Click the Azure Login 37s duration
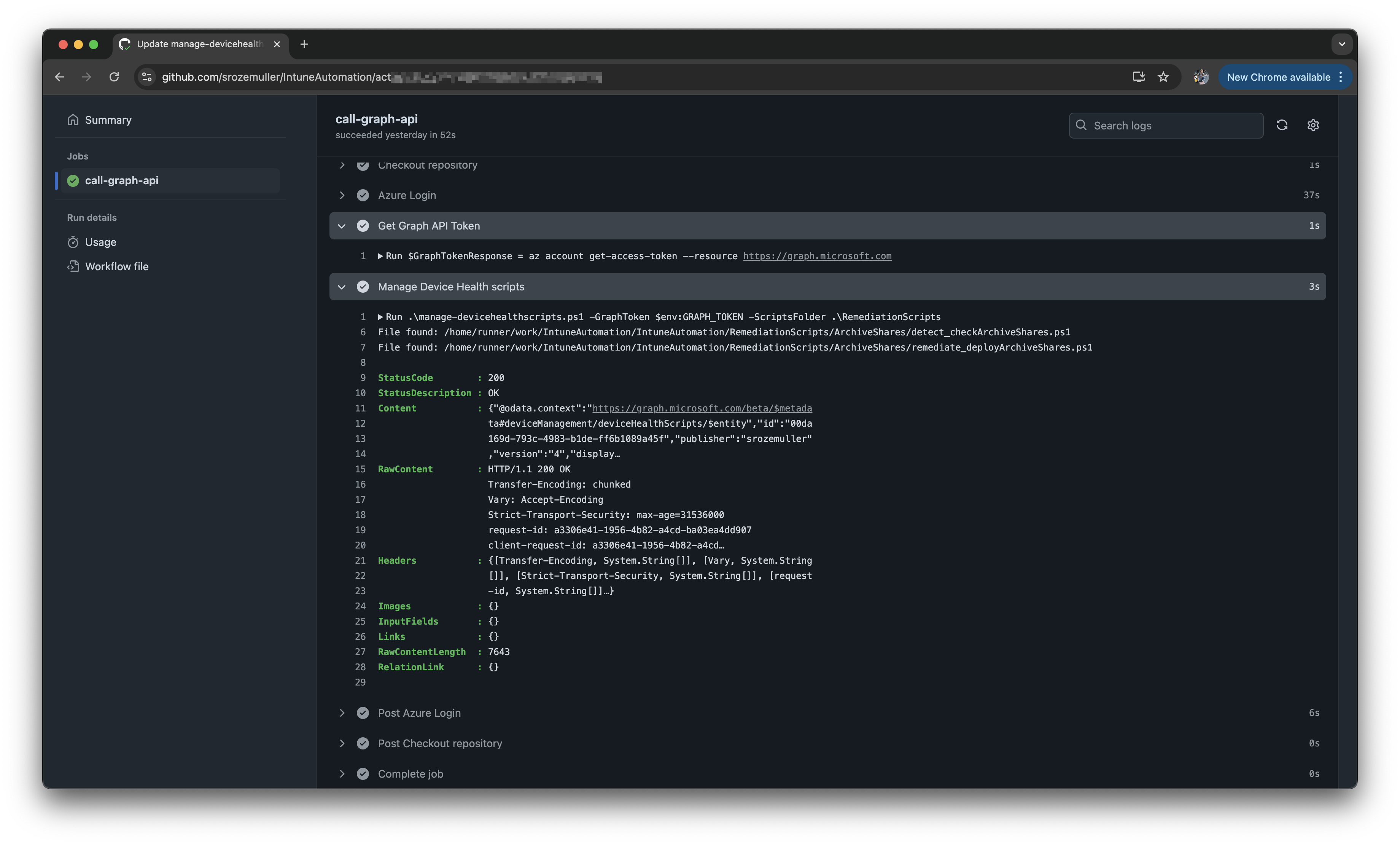This screenshot has width=1400, height=845. 1311,195
